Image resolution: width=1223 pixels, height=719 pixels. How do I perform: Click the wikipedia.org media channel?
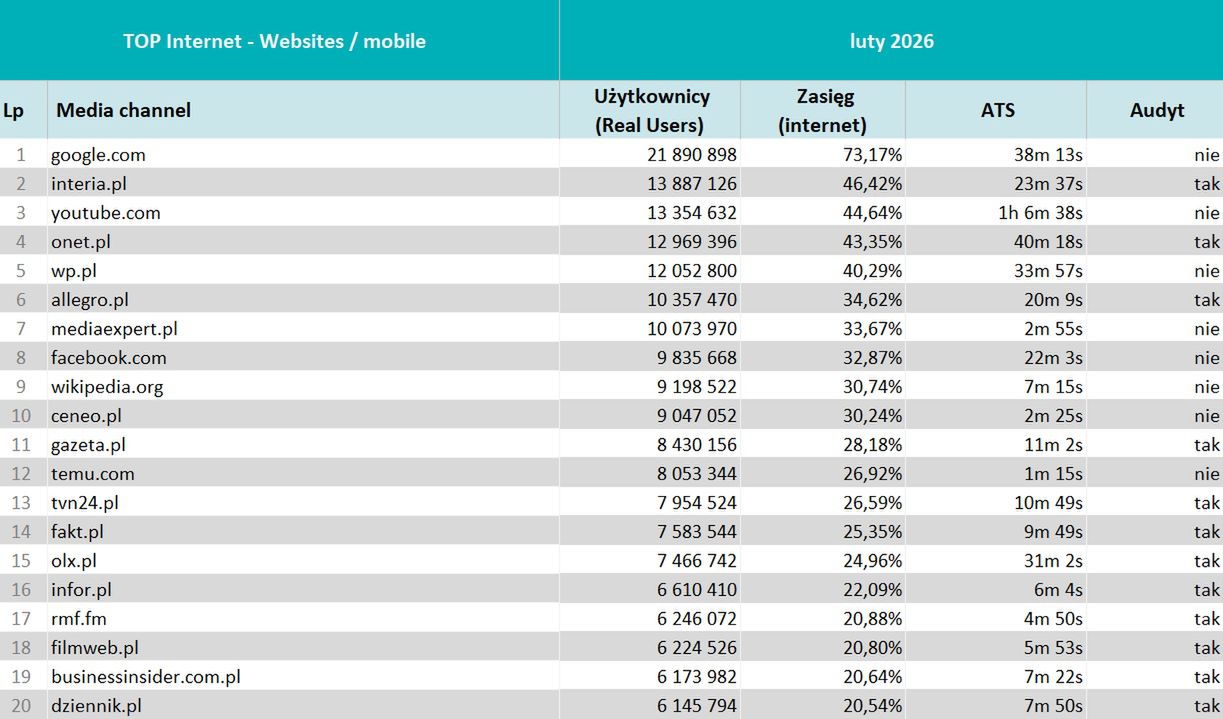[x=107, y=387]
